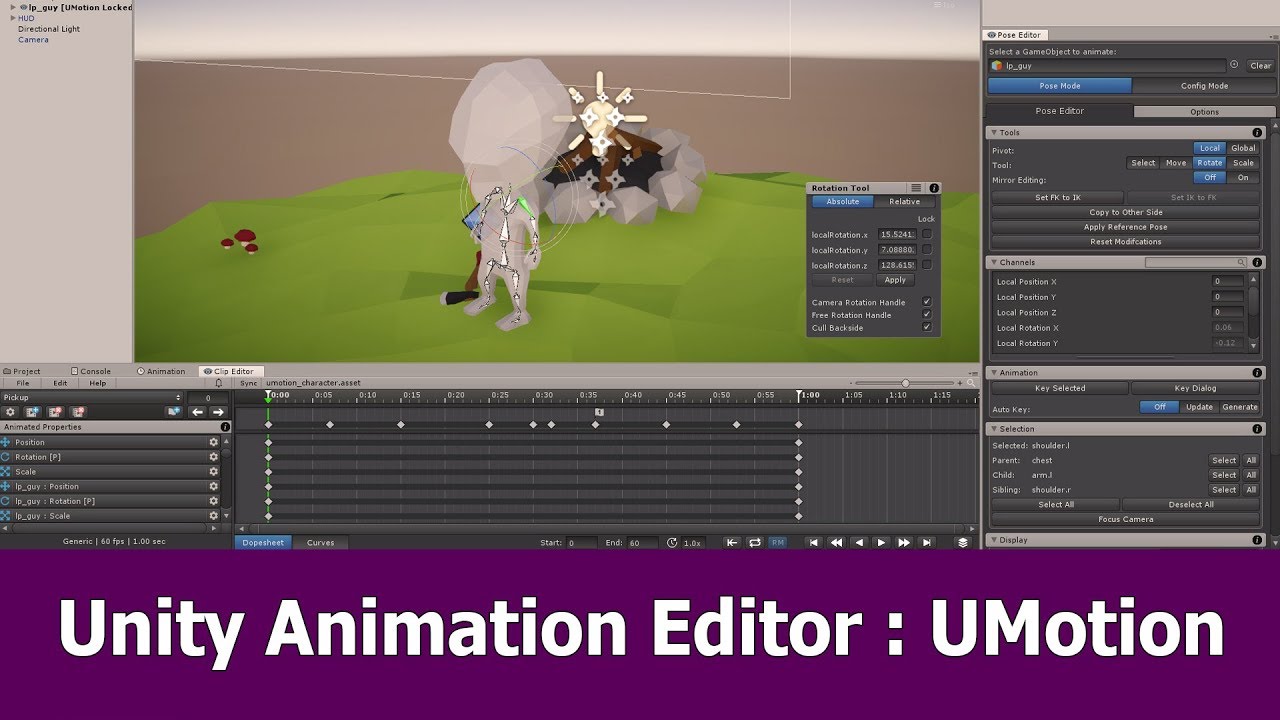Click the Animation section info icon

(x=1258, y=373)
